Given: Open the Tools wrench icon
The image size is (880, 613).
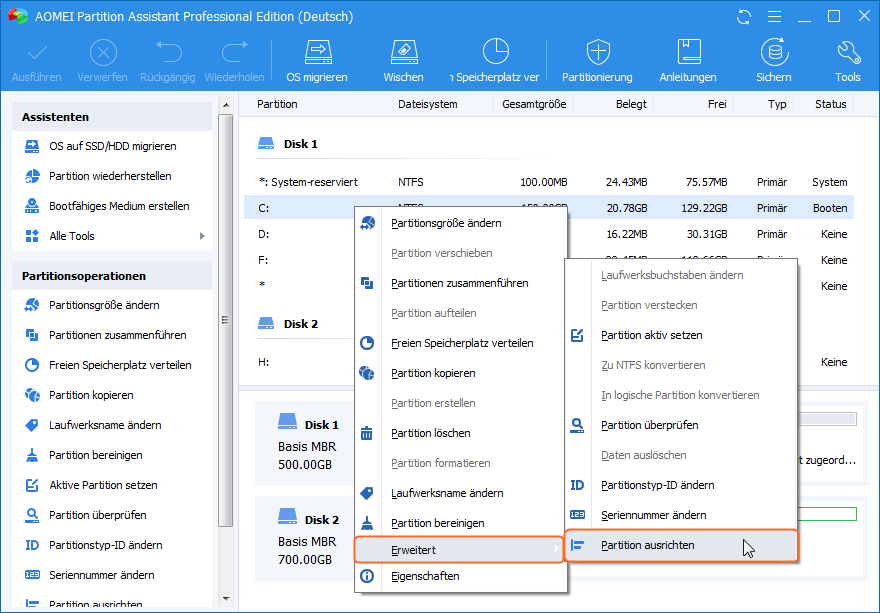Looking at the screenshot, I should pyautogui.click(x=848, y=52).
